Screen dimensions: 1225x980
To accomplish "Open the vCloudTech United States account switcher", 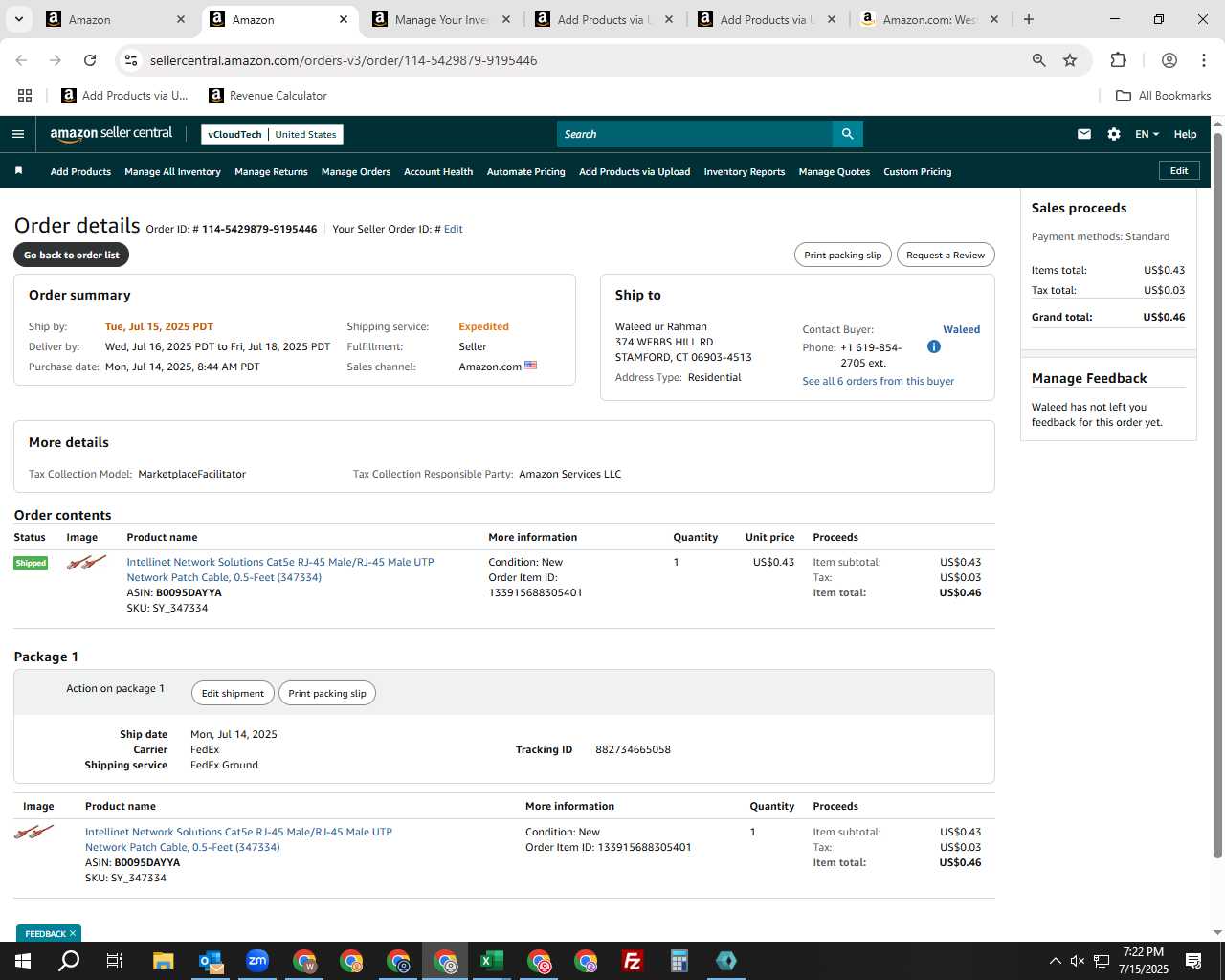I will pyautogui.click(x=272, y=134).
